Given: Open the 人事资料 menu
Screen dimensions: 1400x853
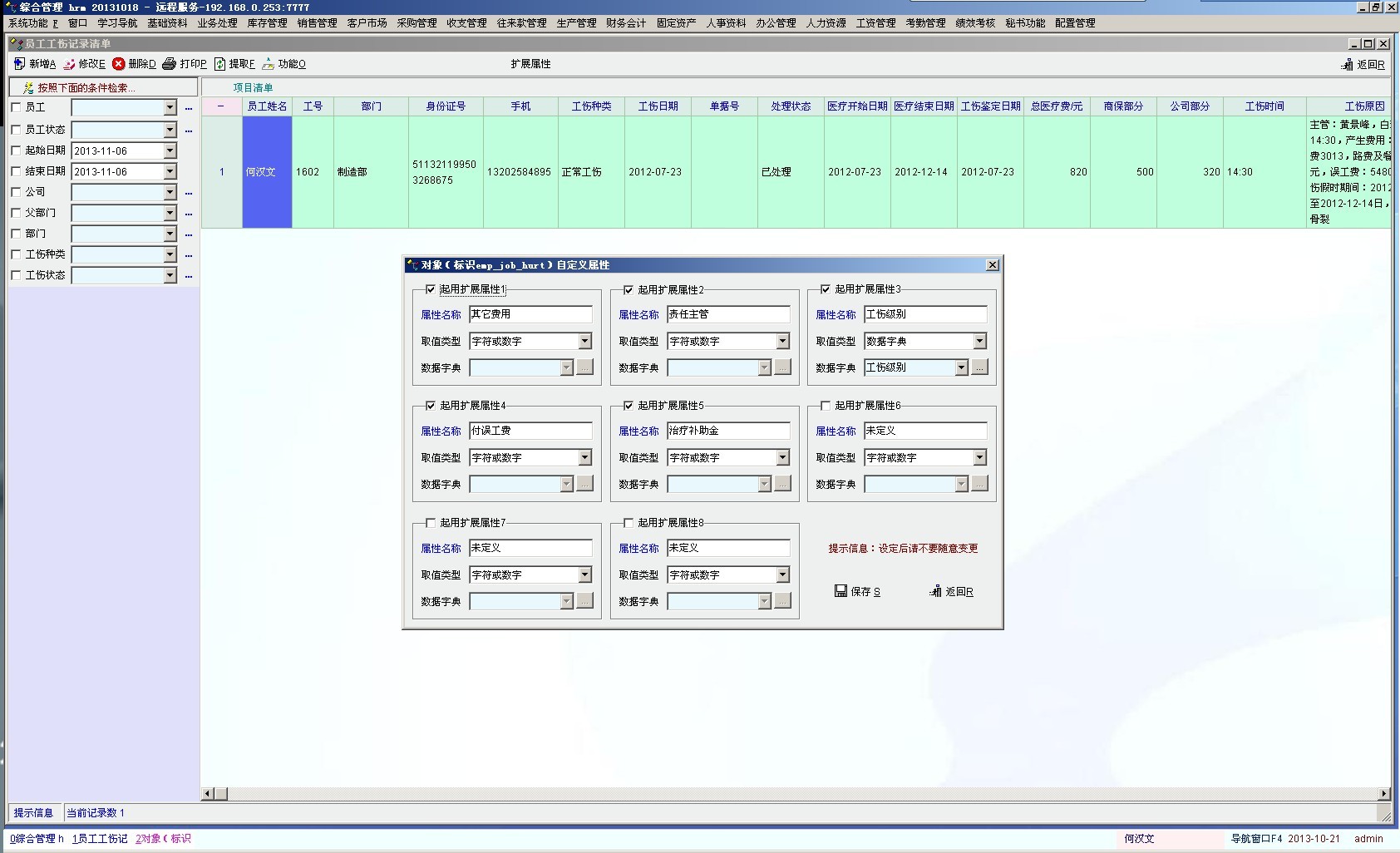Looking at the screenshot, I should point(726,23).
